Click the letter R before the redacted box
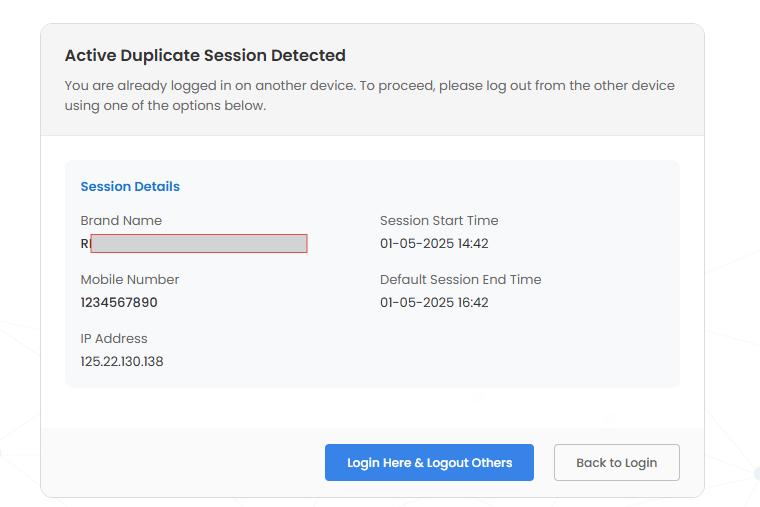Viewport: 760px width, 507px height. point(85,244)
